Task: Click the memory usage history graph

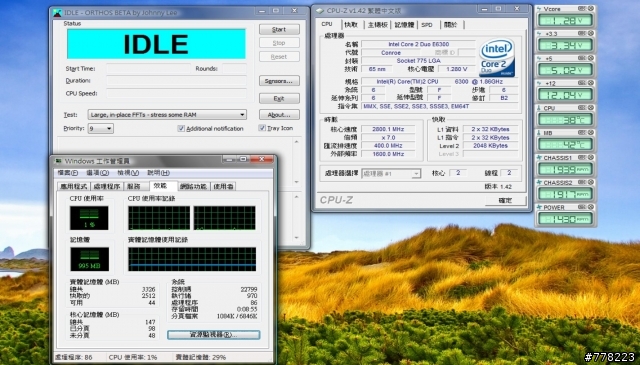Action: click(192, 259)
